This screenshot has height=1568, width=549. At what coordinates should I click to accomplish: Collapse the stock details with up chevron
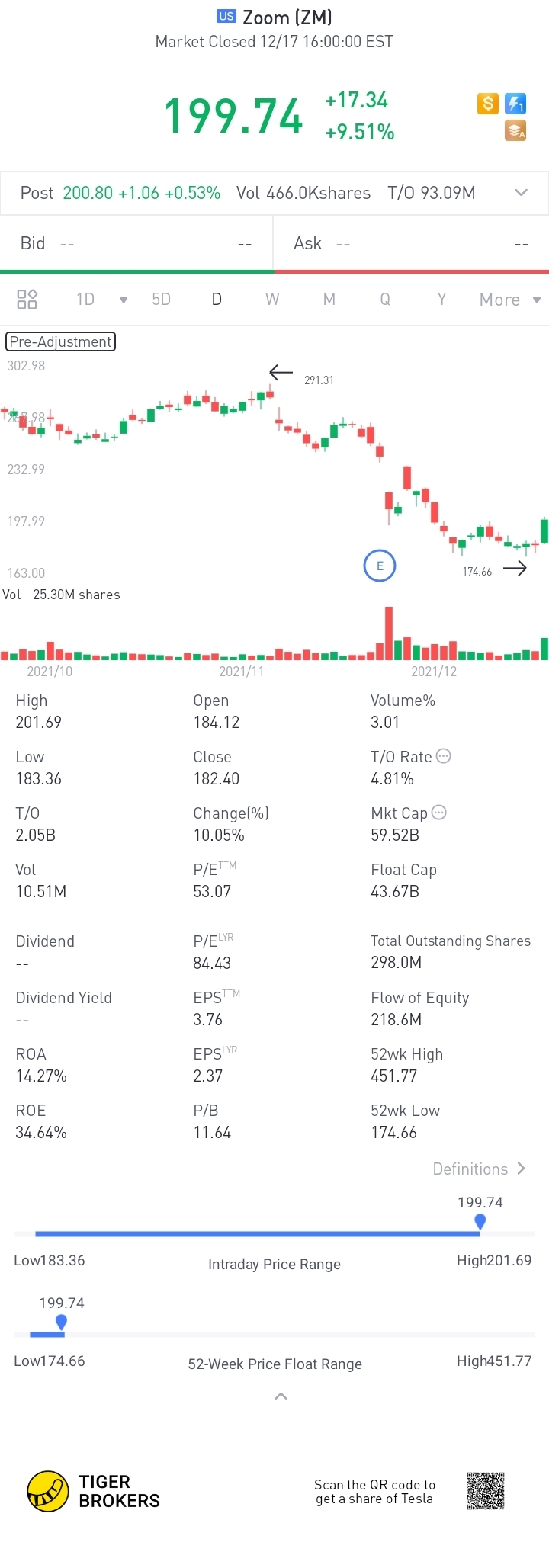pyautogui.click(x=281, y=1396)
